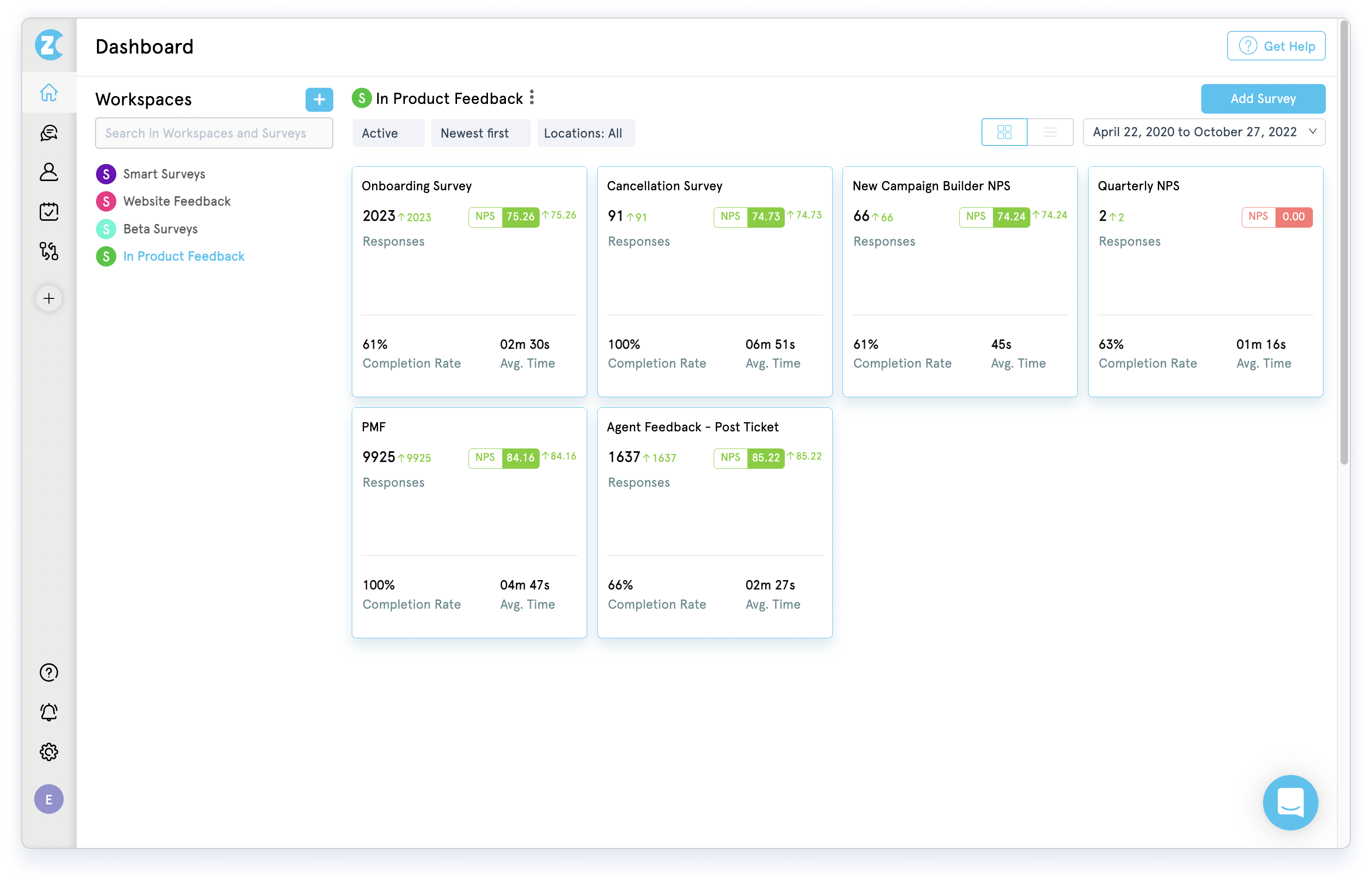The width and height of the screenshot is (1372, 884).
Task: Click the help question mark icon
Action: (49, 672)
